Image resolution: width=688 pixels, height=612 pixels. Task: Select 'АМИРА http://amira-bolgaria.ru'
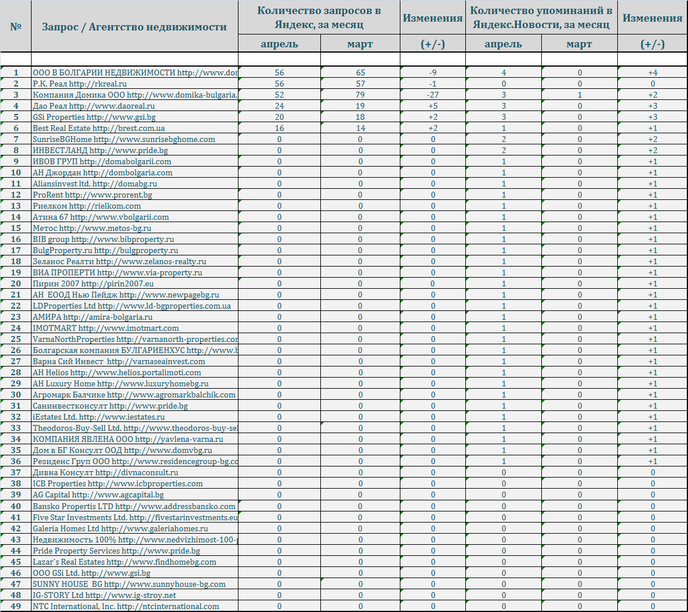click(135, 317)
